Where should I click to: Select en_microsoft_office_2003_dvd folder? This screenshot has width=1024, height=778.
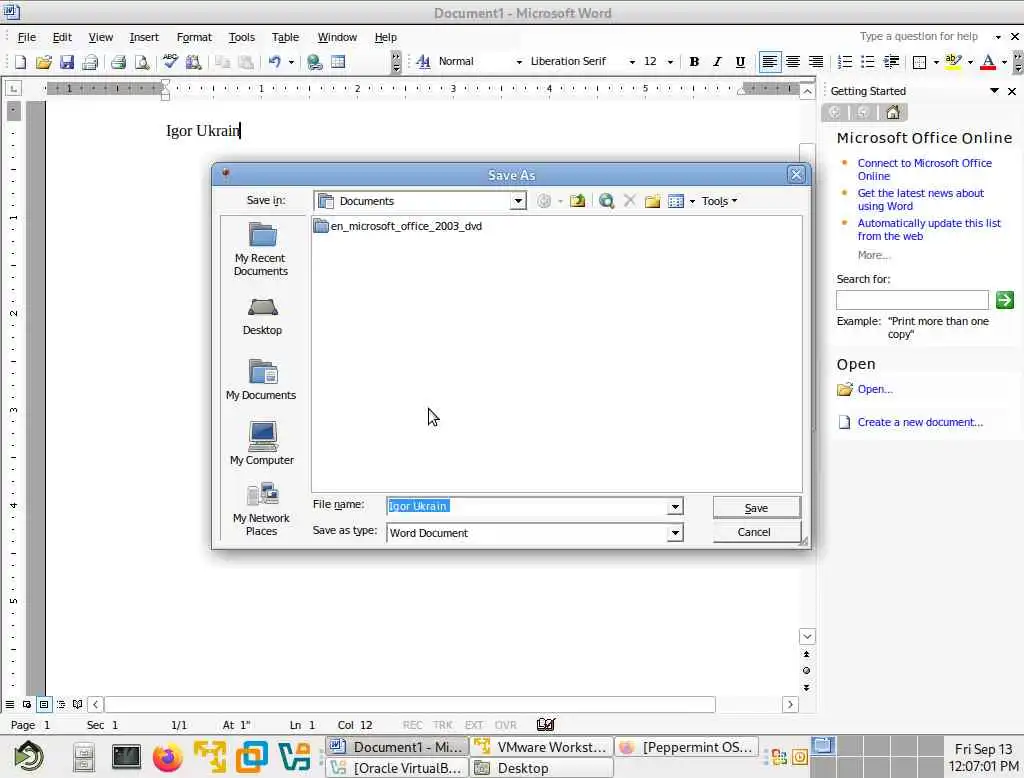click(x=398, y=226)
